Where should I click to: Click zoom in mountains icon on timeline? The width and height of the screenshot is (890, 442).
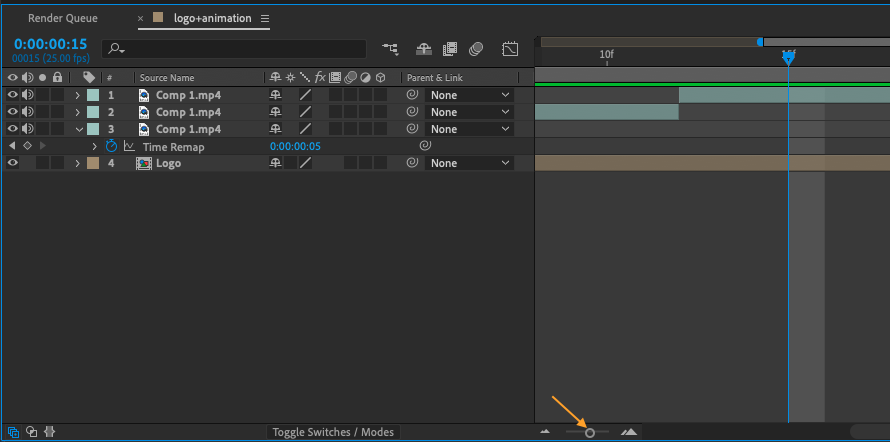pyautogui.click(x=628, y=432)
